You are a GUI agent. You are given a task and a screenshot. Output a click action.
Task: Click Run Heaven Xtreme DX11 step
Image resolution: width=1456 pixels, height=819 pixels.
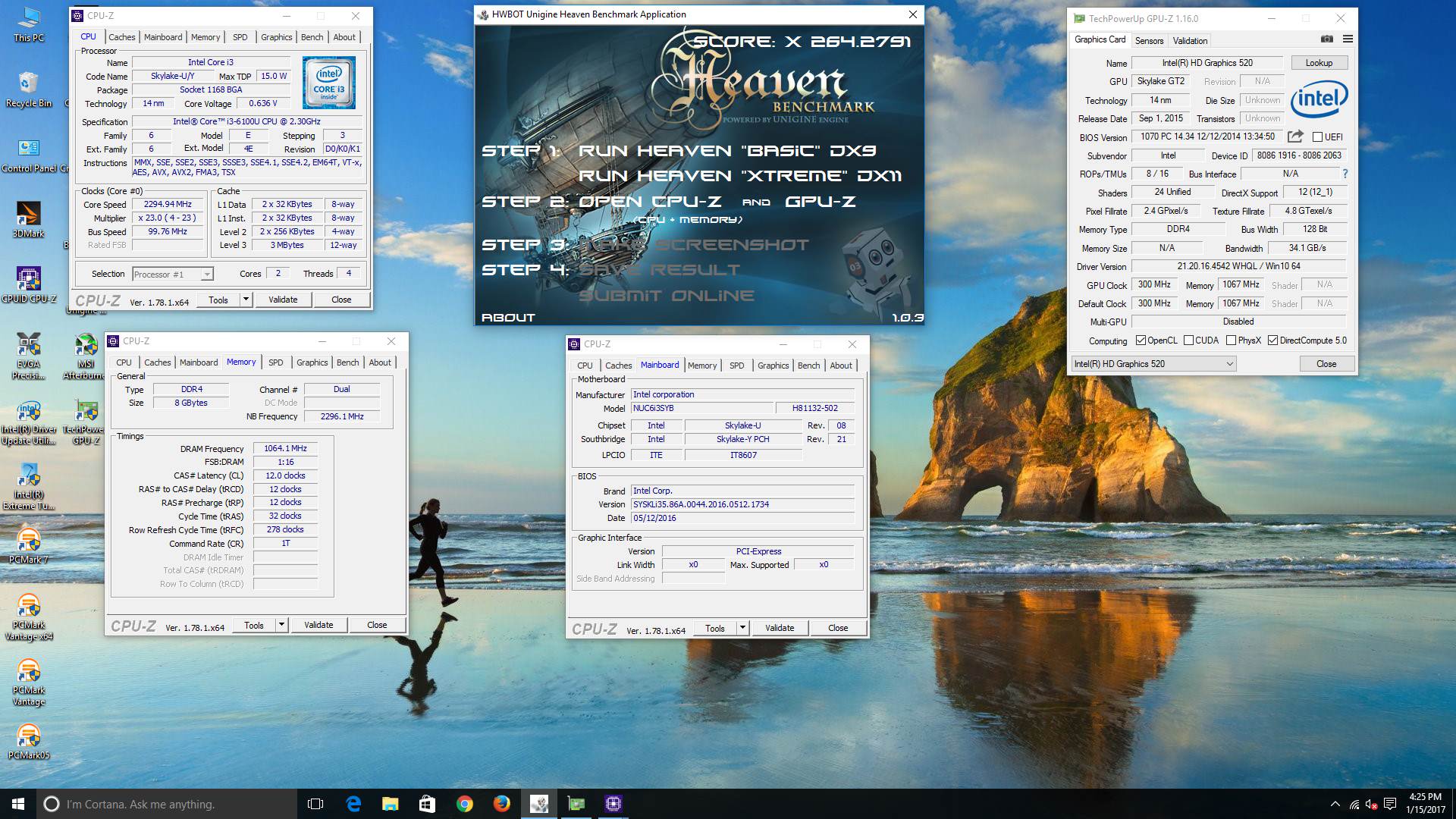[x=740, y=176]
